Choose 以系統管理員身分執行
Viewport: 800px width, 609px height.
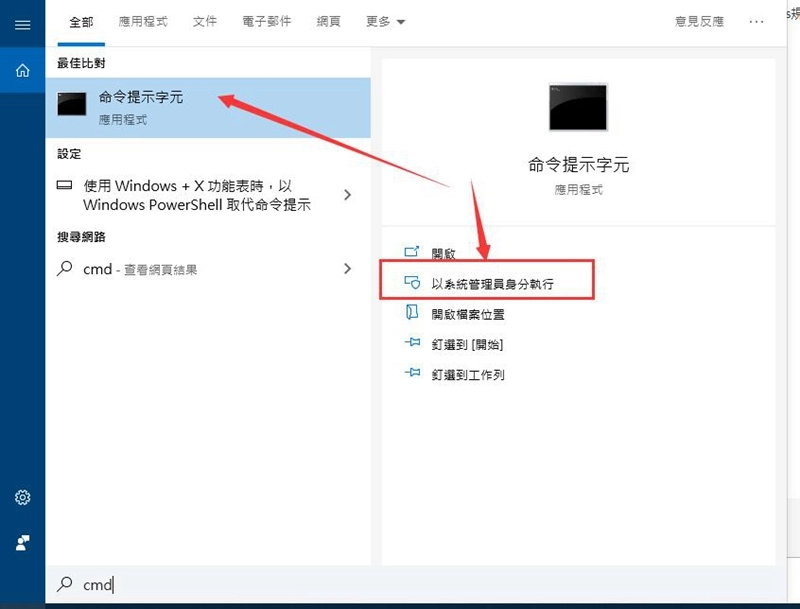[492, 284]
